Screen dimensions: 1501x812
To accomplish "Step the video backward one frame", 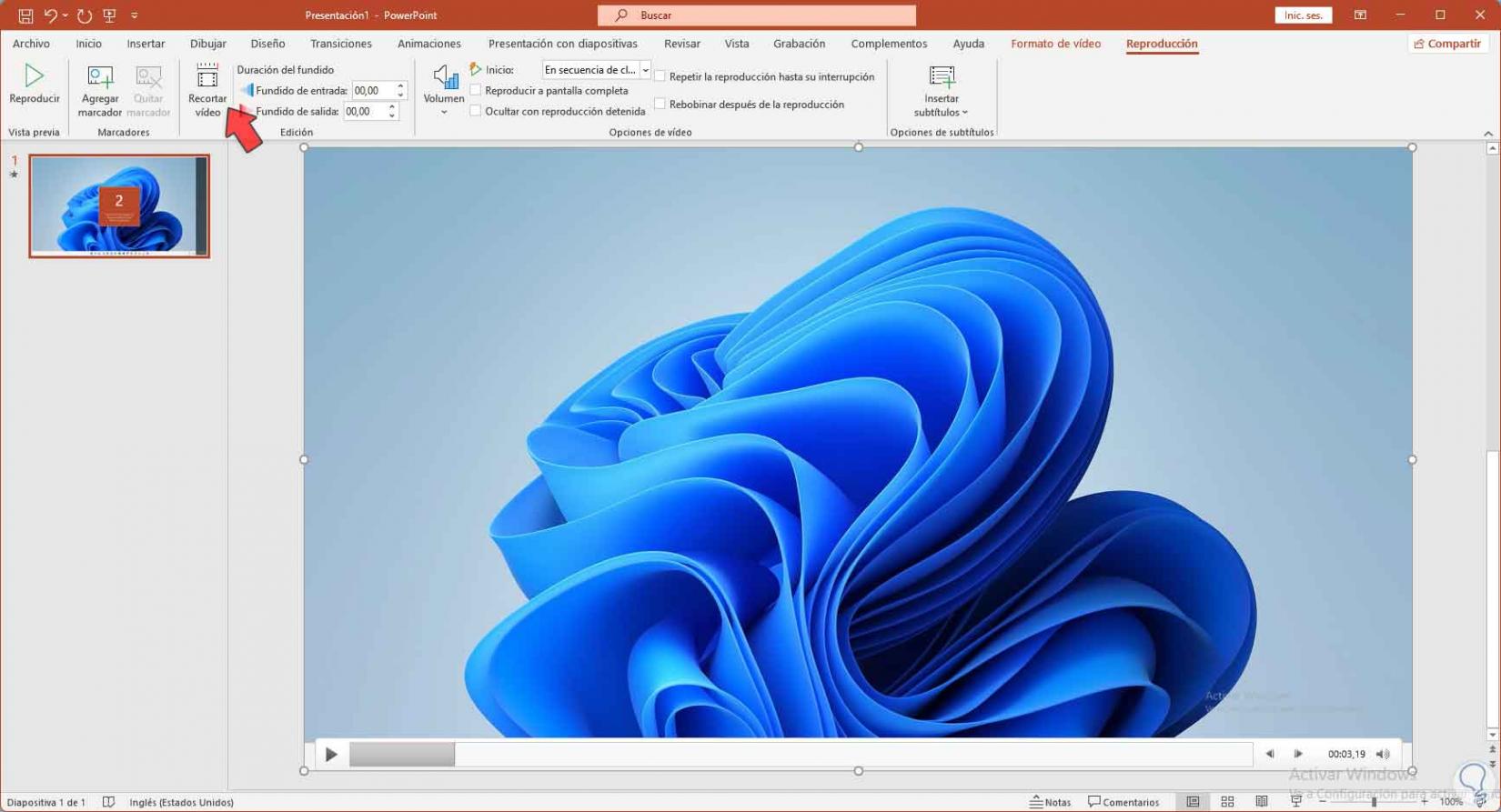I will tap(1270, 754).
